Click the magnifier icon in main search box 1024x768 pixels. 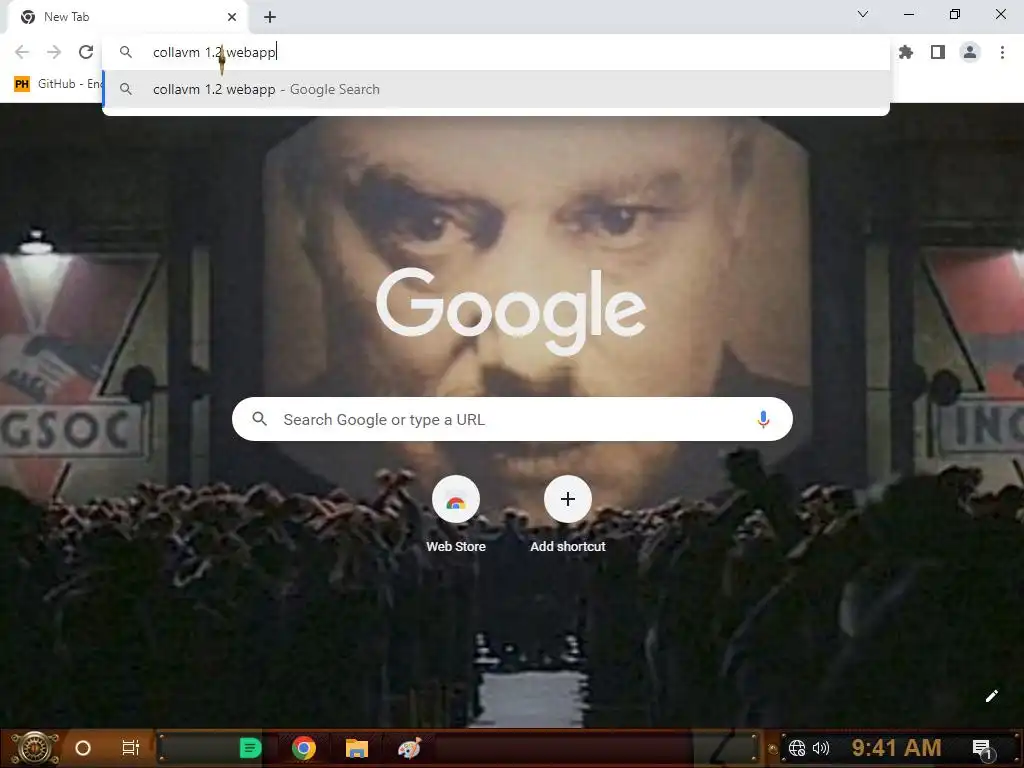point(259,419)
